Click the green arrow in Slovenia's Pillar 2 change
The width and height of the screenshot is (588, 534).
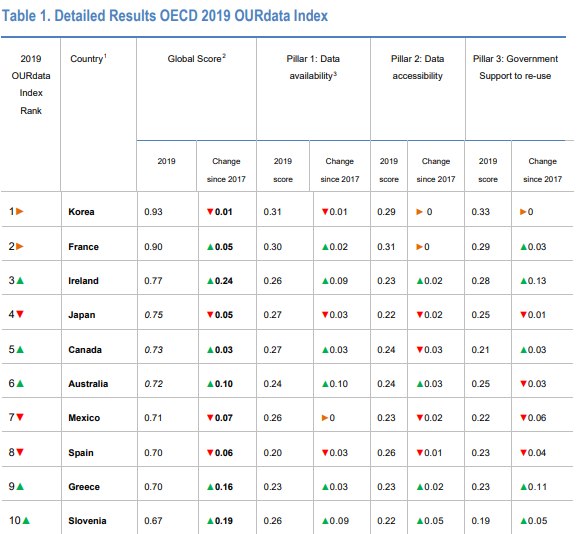tap(420, 521)
